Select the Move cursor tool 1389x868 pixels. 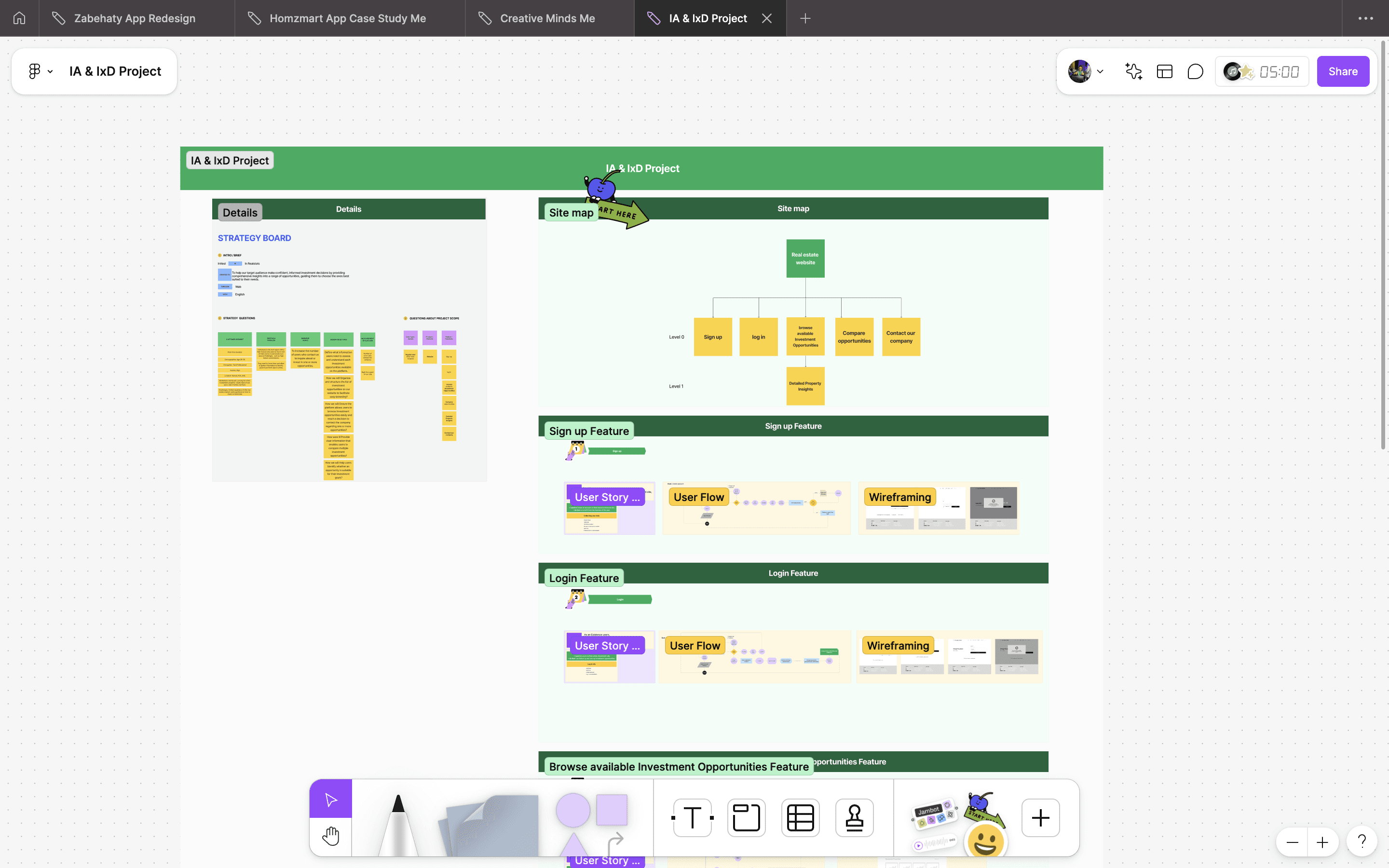(x=330, y=799)
